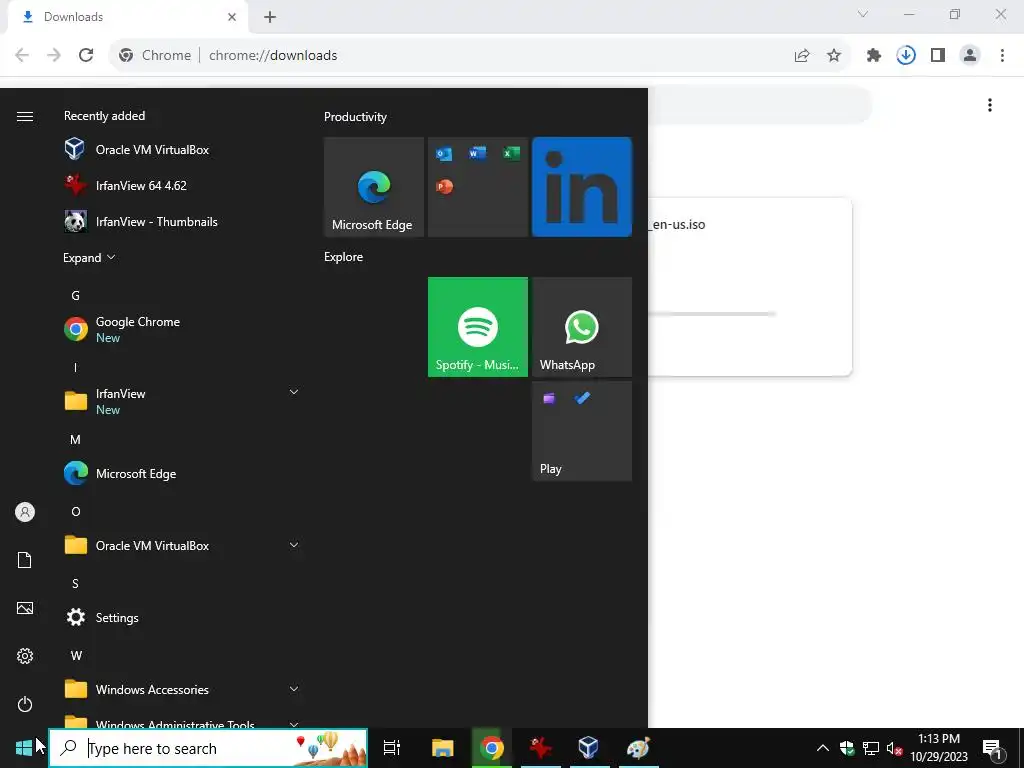
Task: Click the muted volume tray icon
Action: tap(894, 748)
